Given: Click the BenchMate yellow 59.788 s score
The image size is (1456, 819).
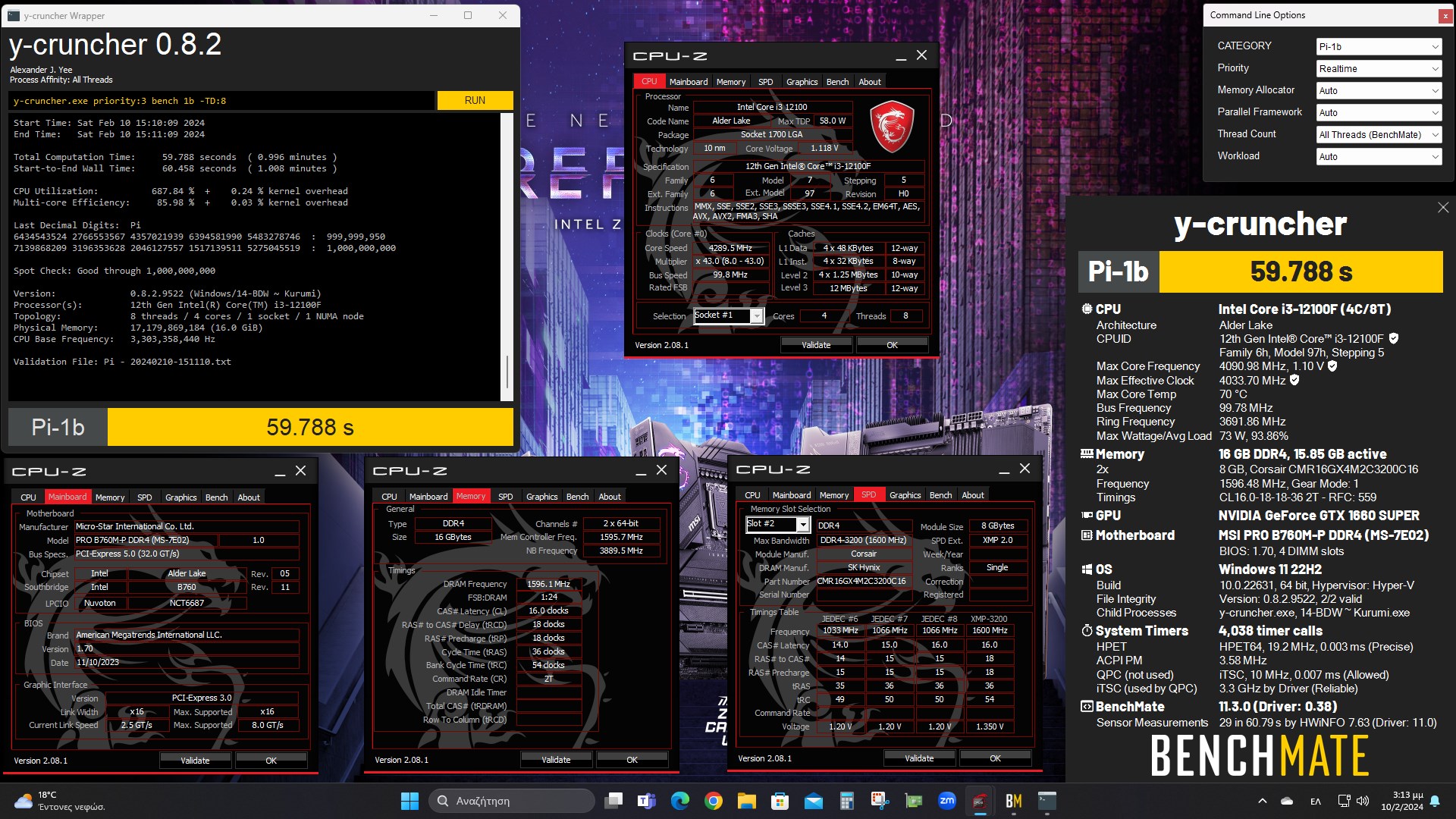Looking at the screenshot, I should point(1301,271).
